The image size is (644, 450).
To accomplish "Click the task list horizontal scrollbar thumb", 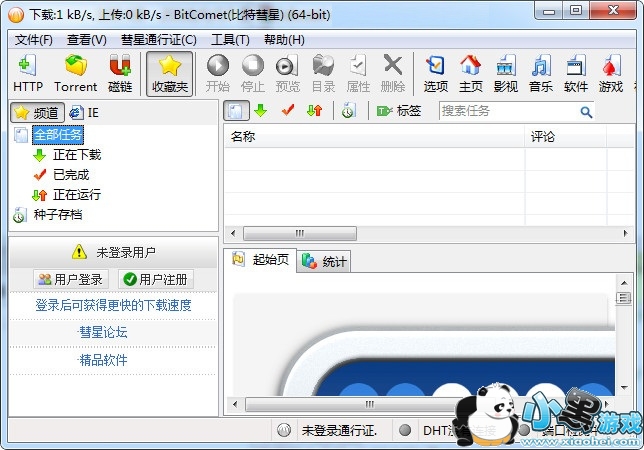I will (300, 234).
